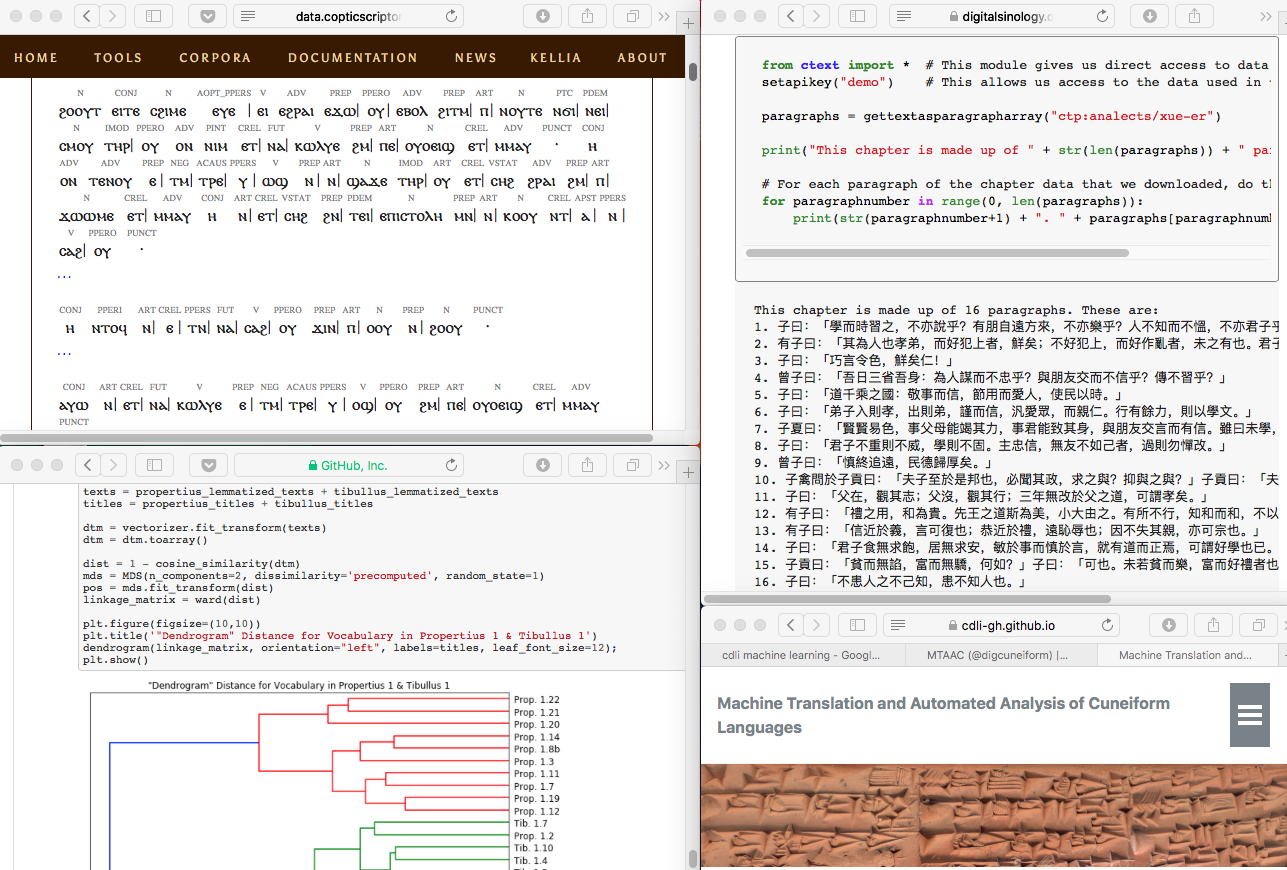The height and width of the screenshot is (870, 1287).
Task: Click the vertical scrollbar in the GitHub window
Action: (x=692, y=858)
